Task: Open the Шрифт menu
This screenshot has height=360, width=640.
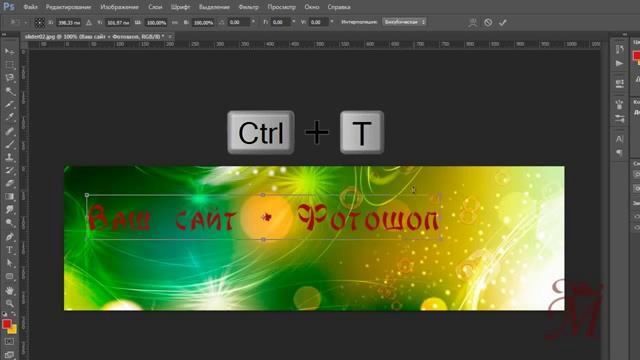Action: 180,7
